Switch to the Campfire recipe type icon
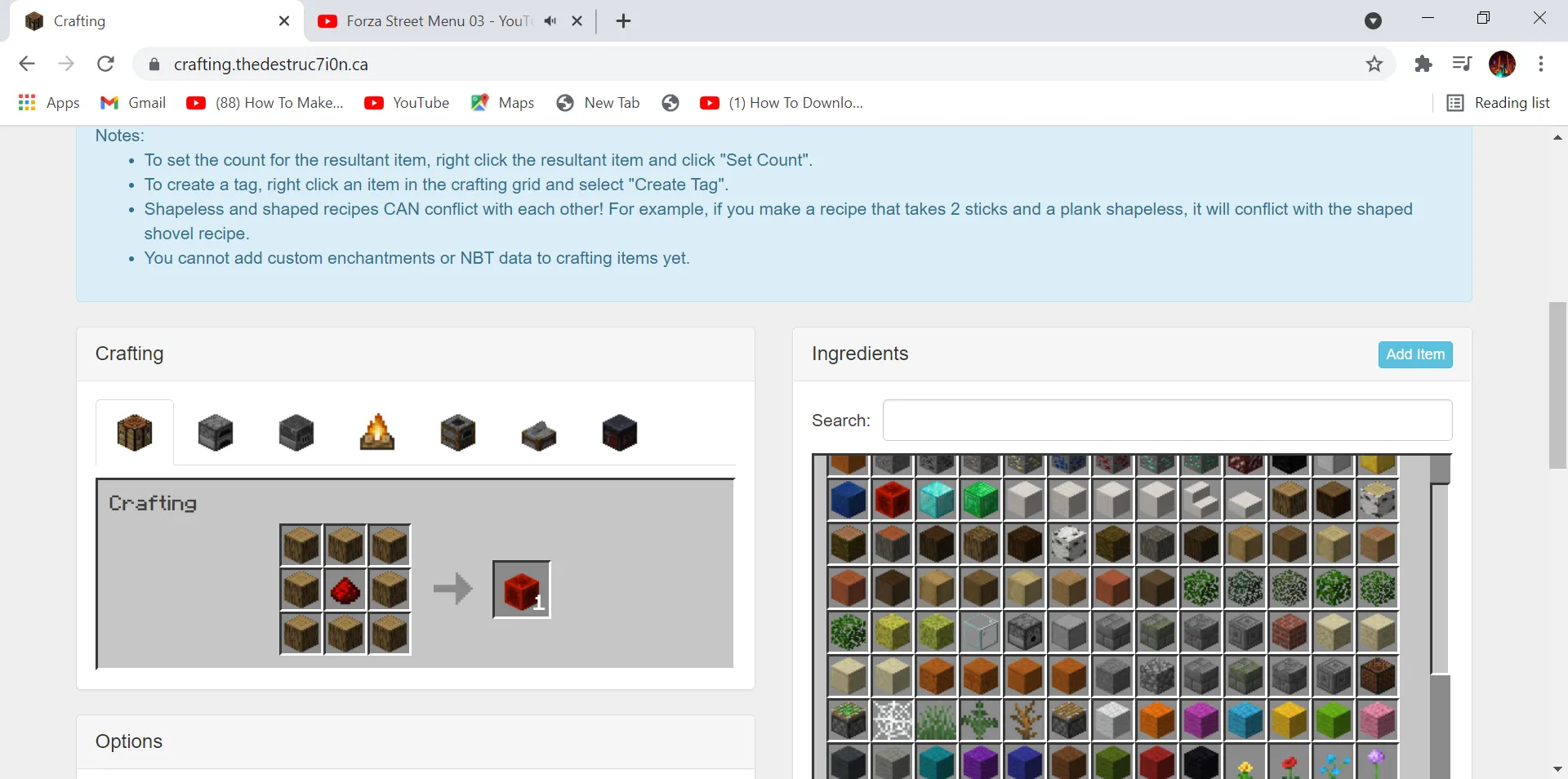This screenshot has height=779, width=1568. pos(376,433)
